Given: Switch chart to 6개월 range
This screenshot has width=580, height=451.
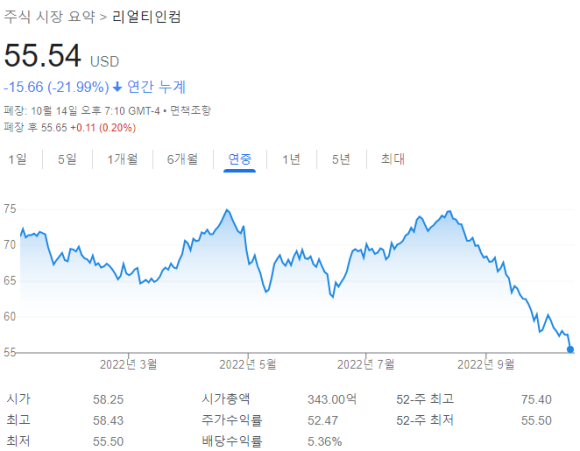Looking at the screenshot, I should [182, 159].
